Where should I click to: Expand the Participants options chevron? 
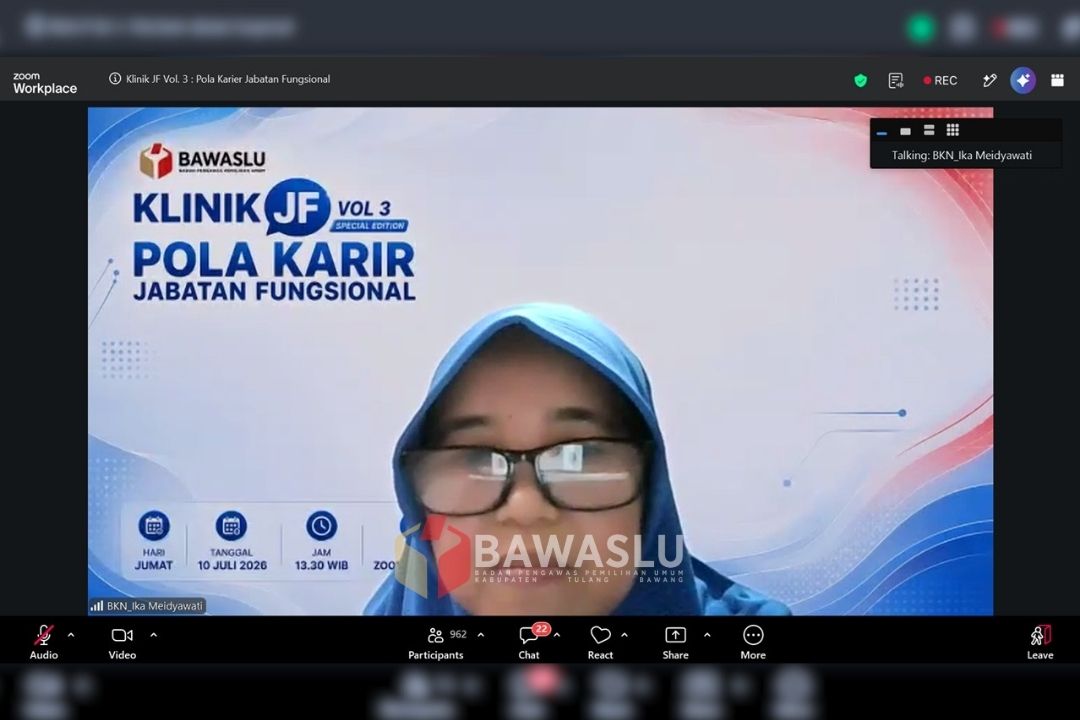(x=481, y=635)
